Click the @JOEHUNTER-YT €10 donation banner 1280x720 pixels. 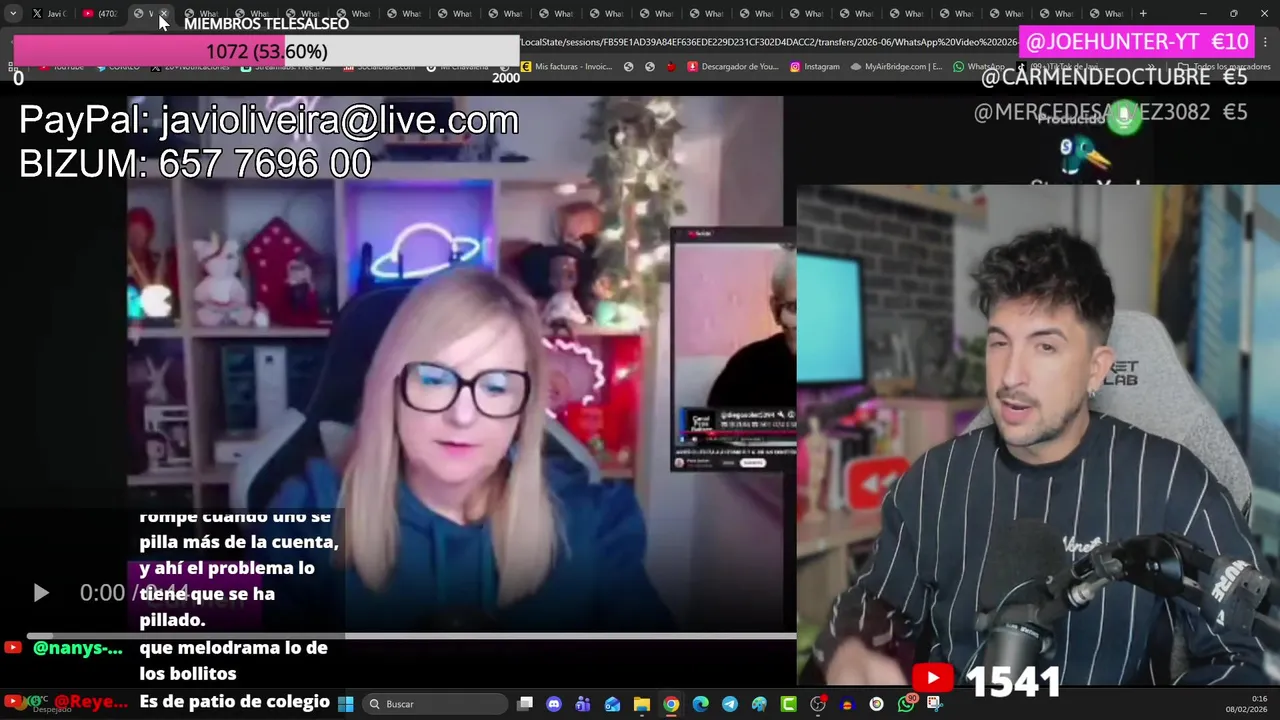point(1137,42)
